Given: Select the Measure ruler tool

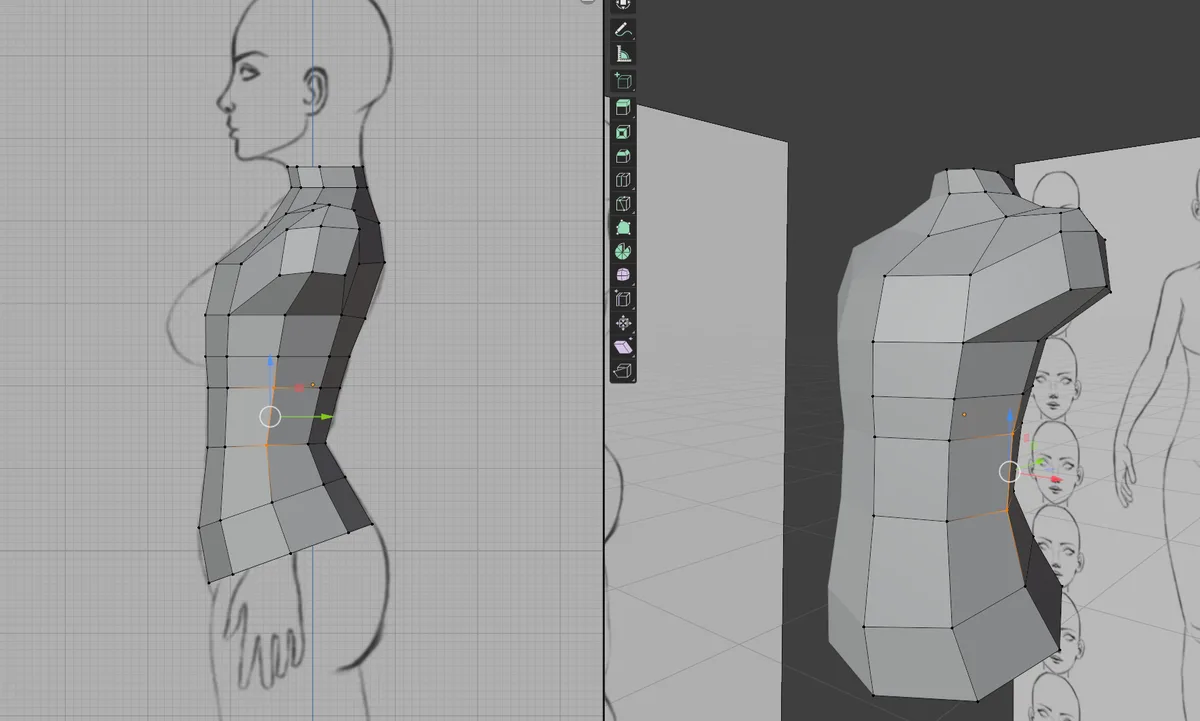Looking at the screenshot, I should pos(623,54).
